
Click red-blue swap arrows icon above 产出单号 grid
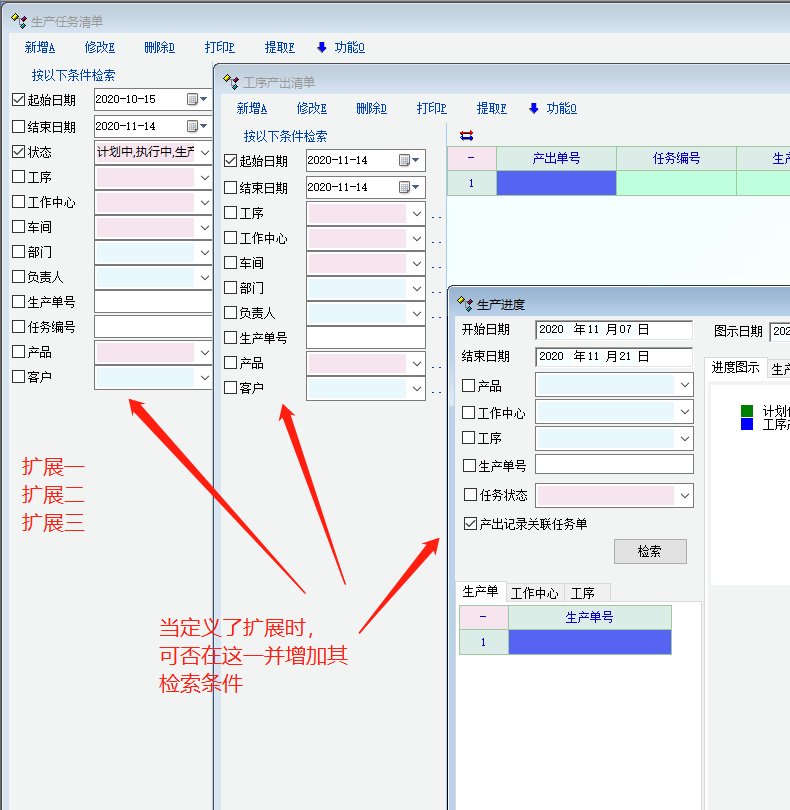[x=466, y=135]
